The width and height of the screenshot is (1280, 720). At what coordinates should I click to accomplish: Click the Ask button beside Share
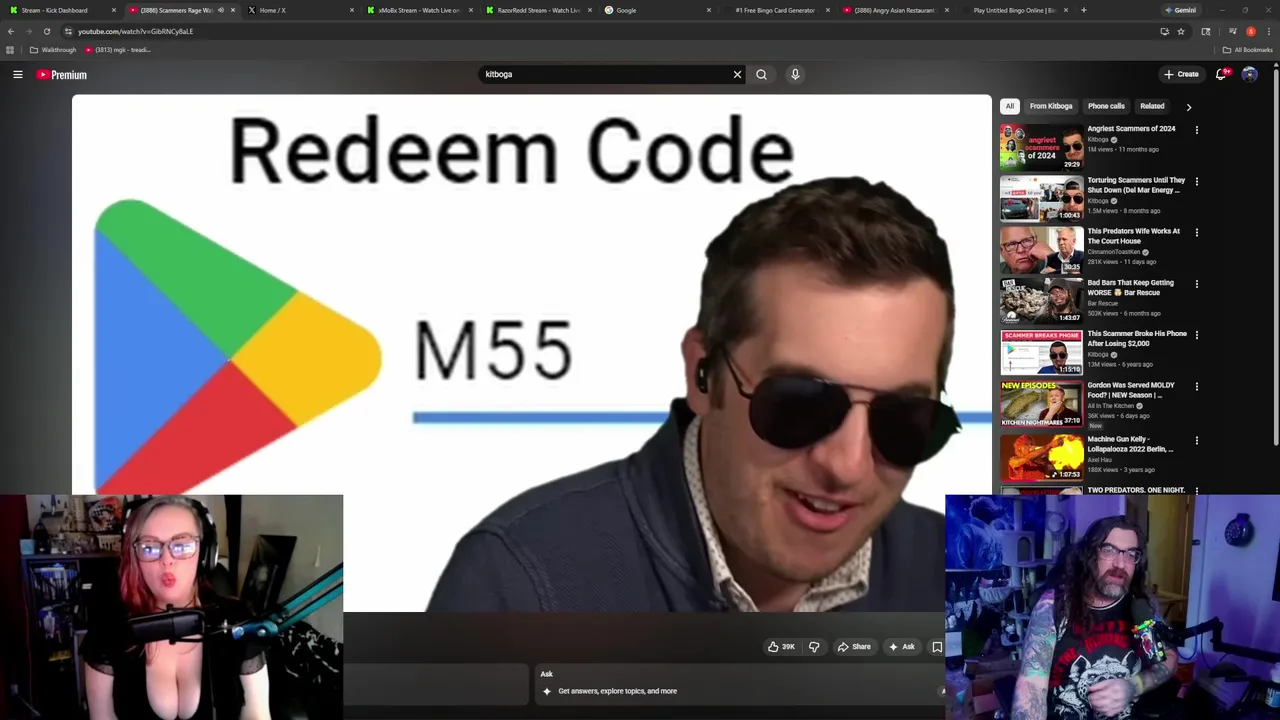point(902,647)
